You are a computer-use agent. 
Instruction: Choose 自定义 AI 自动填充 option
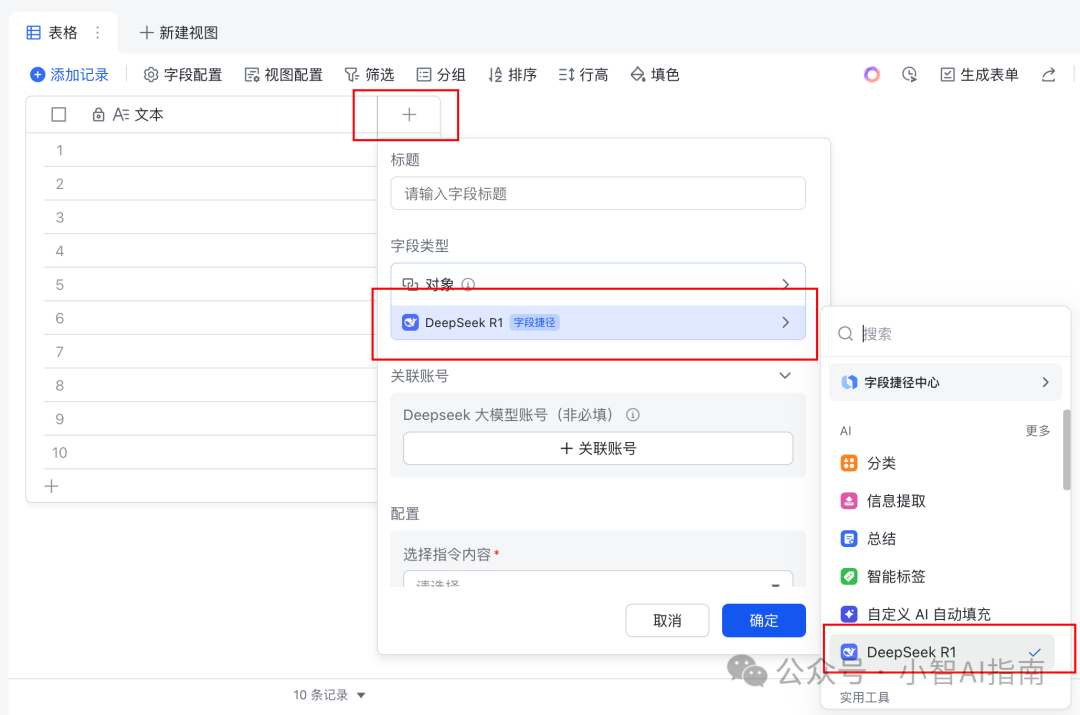tap(928, 614)
